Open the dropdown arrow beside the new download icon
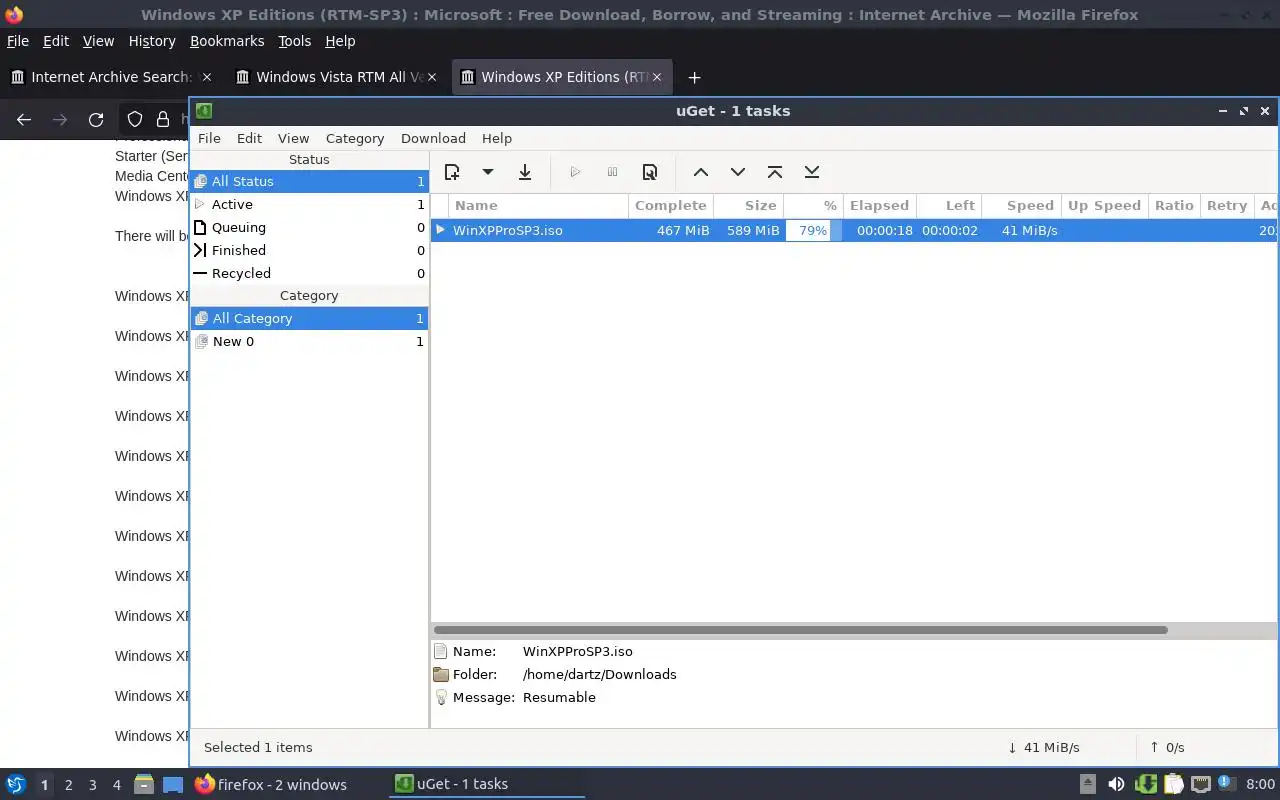1280x800 pixels. click(488, 172)
